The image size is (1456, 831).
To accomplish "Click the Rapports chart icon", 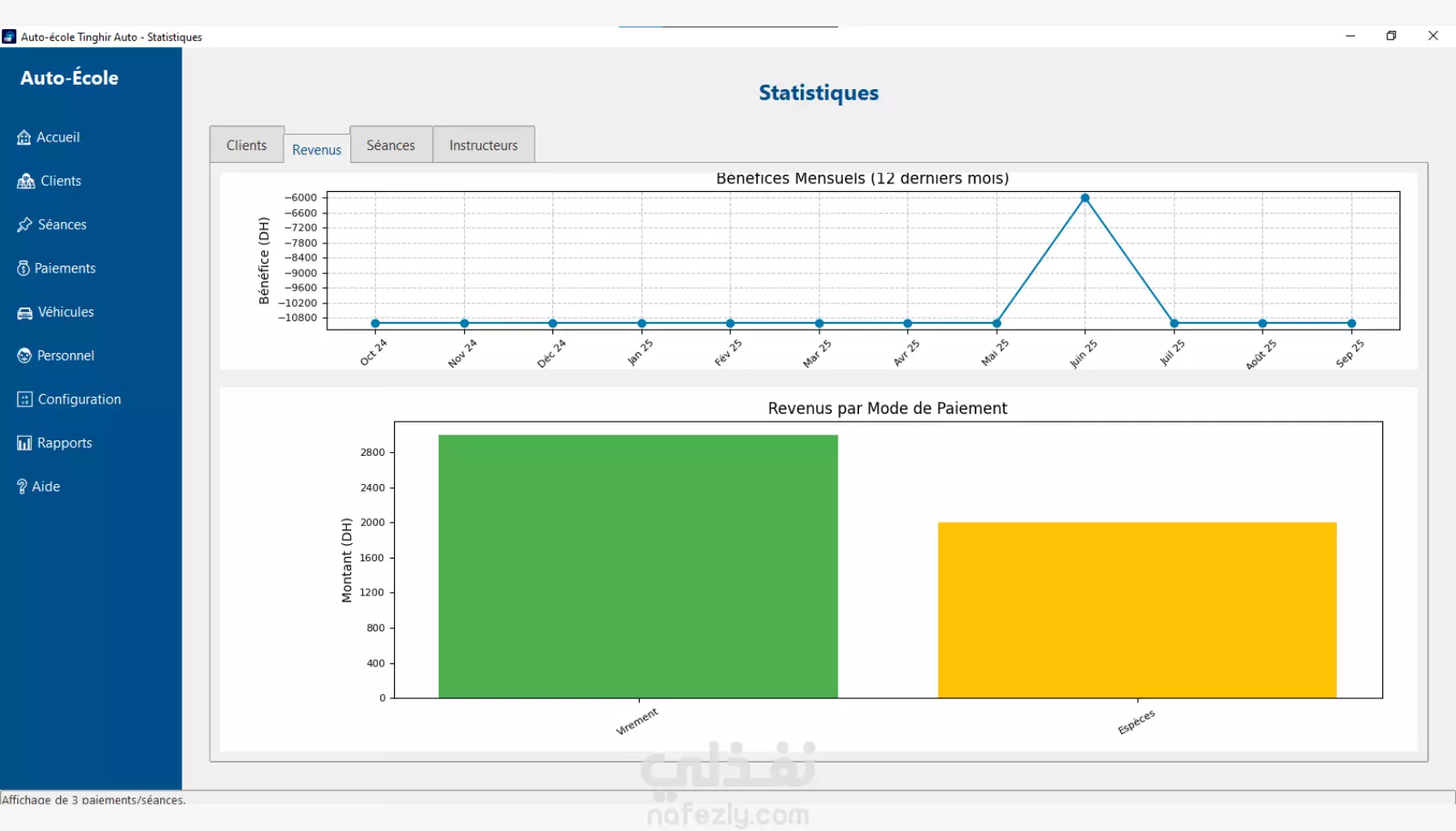I will coord(24,443).
